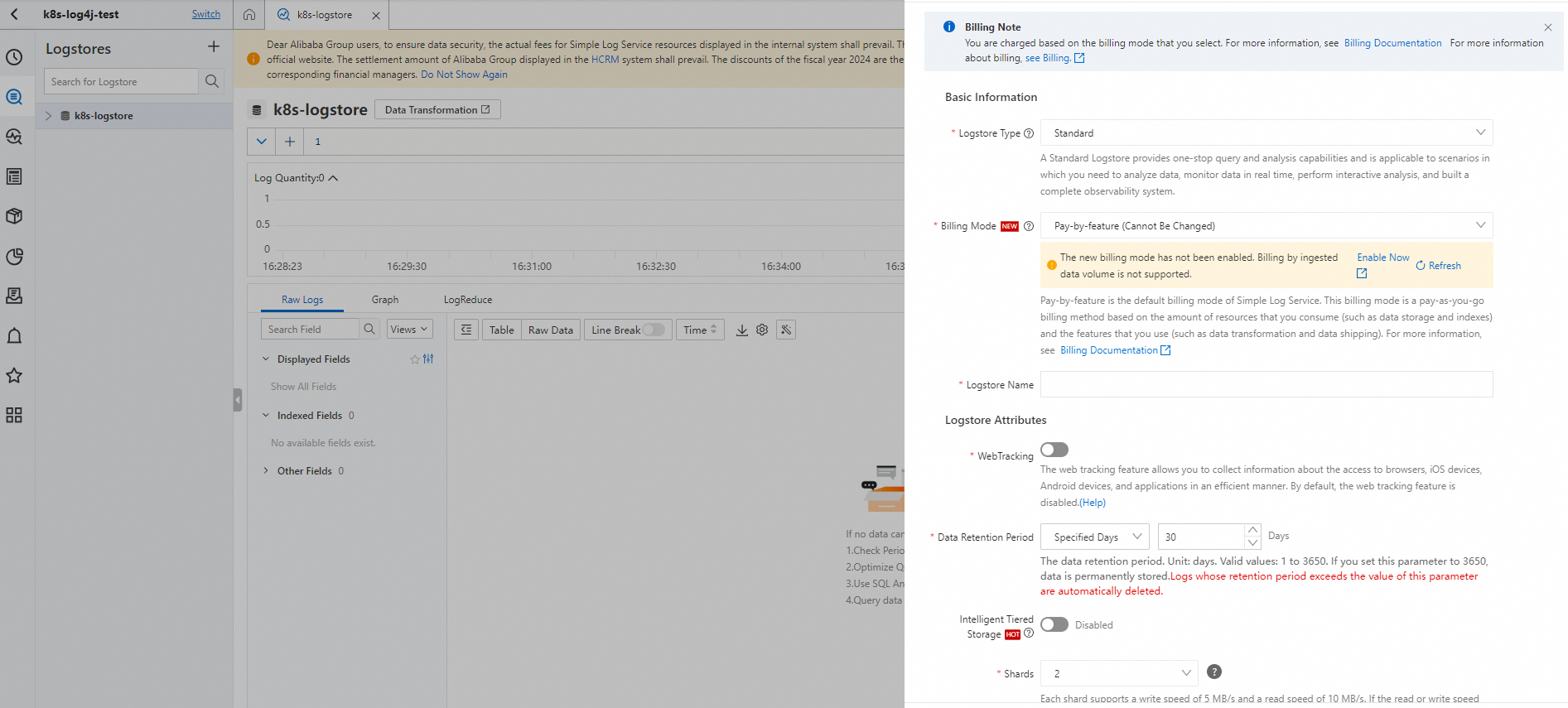Screen dimensions: 1568x708
Task: Open field settings sliders icon
Action: [428, 359]
